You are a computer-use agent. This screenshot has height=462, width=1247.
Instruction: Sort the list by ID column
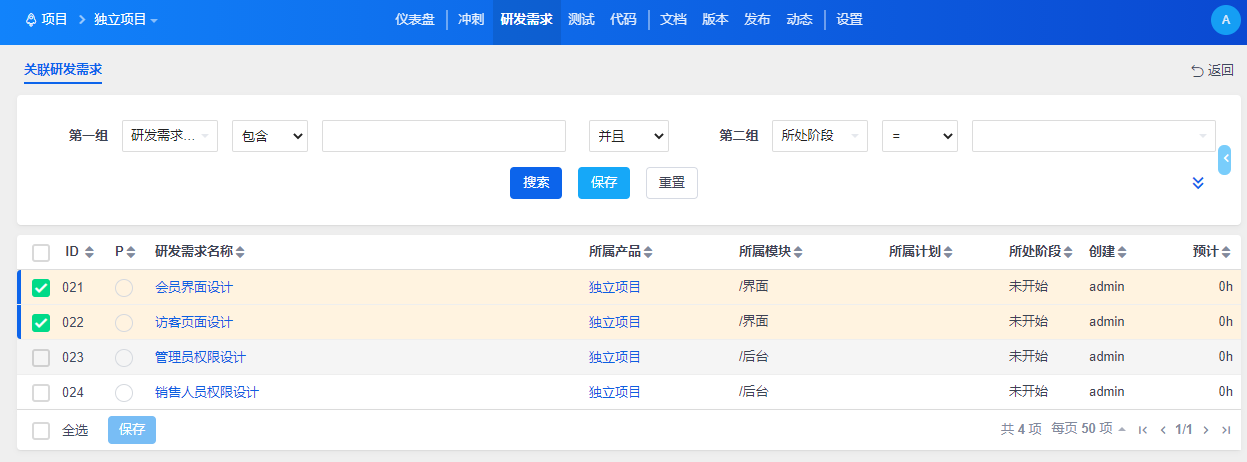point(89,252)
